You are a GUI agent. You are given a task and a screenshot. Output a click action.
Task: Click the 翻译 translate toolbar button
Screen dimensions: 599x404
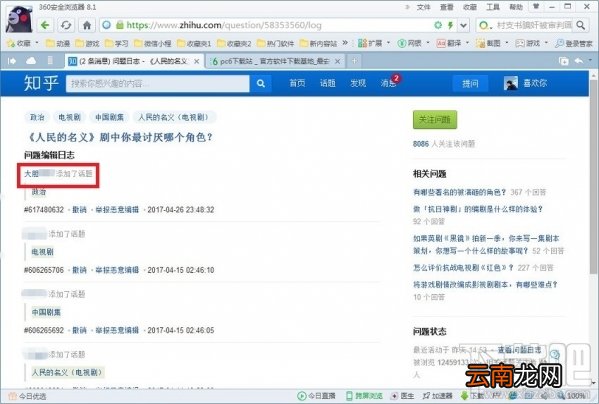click(449, 43)
